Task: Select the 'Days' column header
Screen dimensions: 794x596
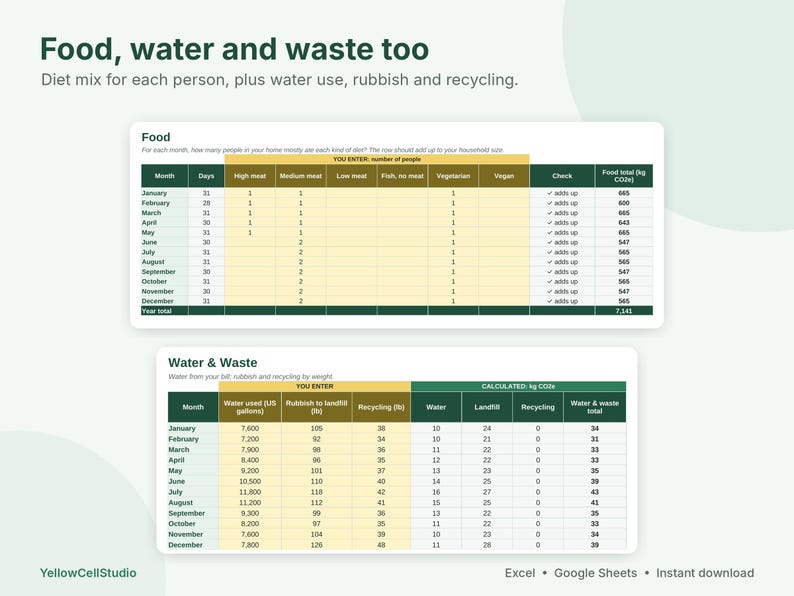Action: tap(206, 176)
